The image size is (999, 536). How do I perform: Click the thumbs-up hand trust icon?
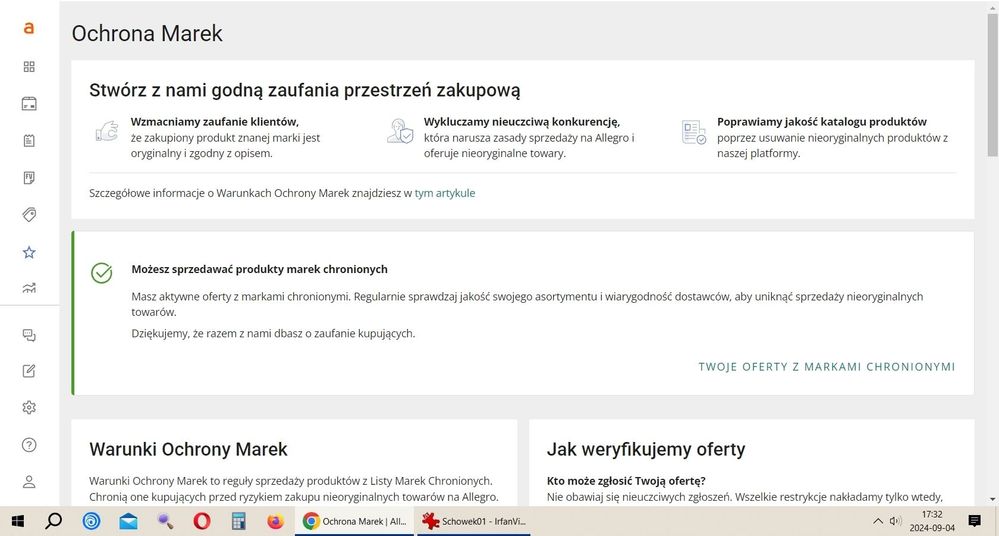(107, 131)
